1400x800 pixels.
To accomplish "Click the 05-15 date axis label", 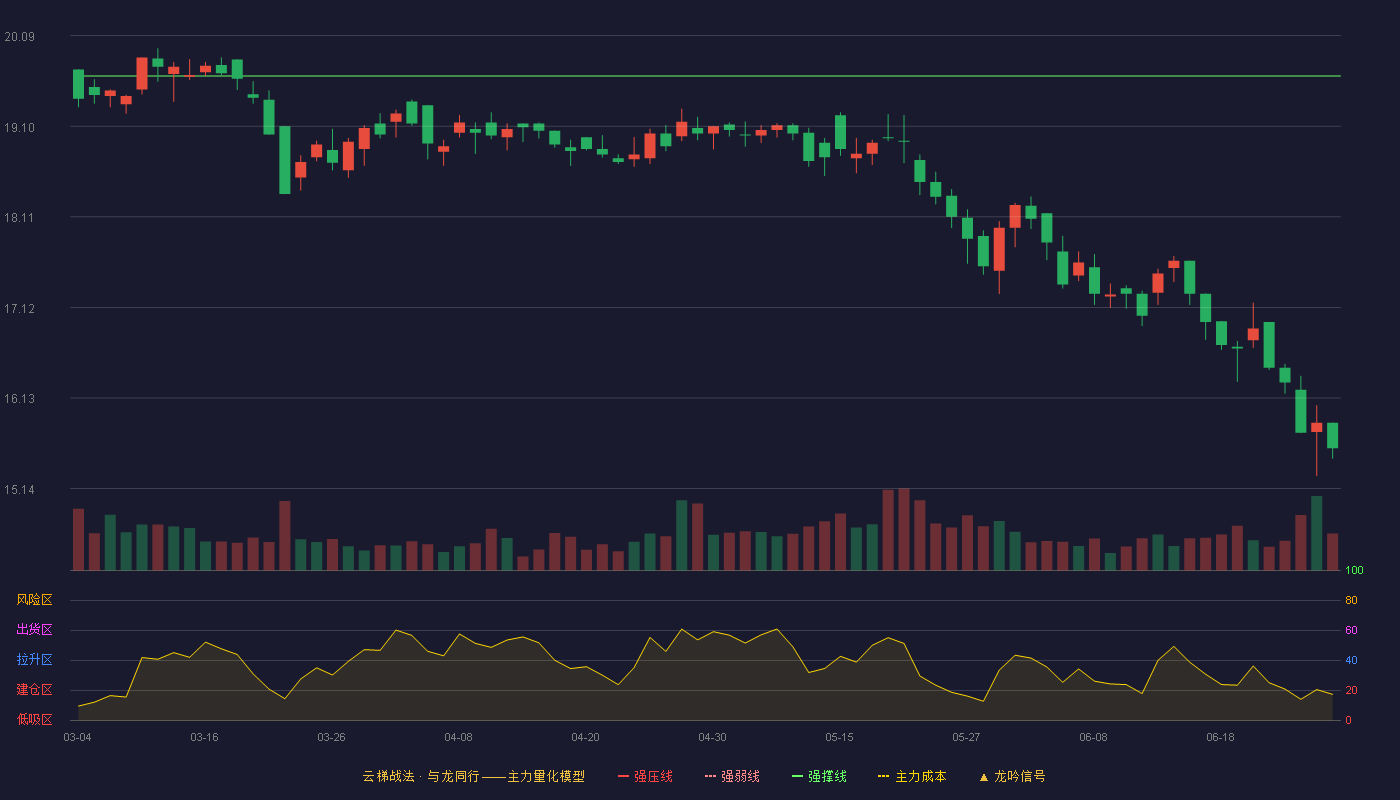I will pyautogui.click(x=839, y=737).
